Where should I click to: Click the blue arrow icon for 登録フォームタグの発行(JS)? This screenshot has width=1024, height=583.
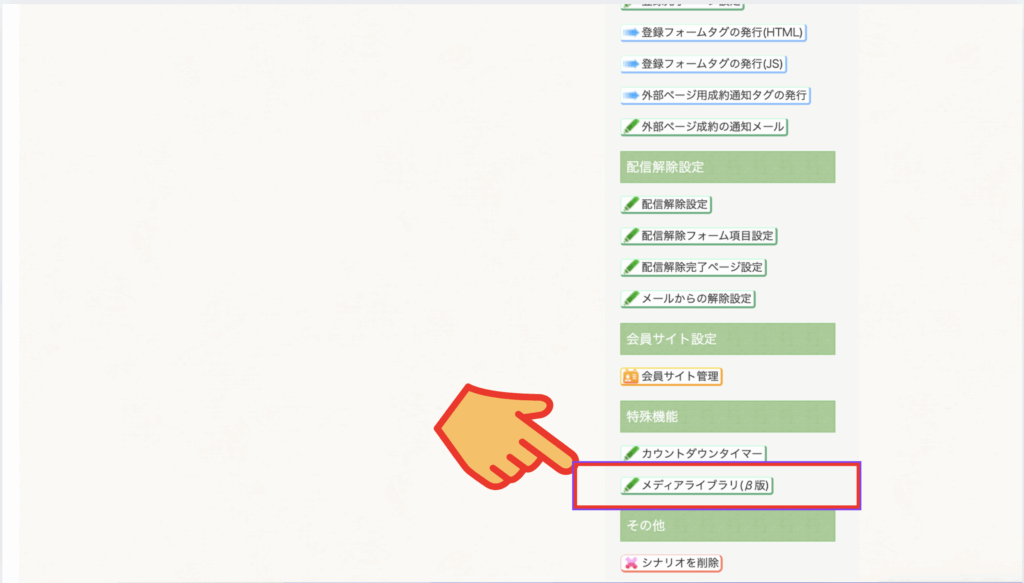pyautogui.click(x=630, y=64)
